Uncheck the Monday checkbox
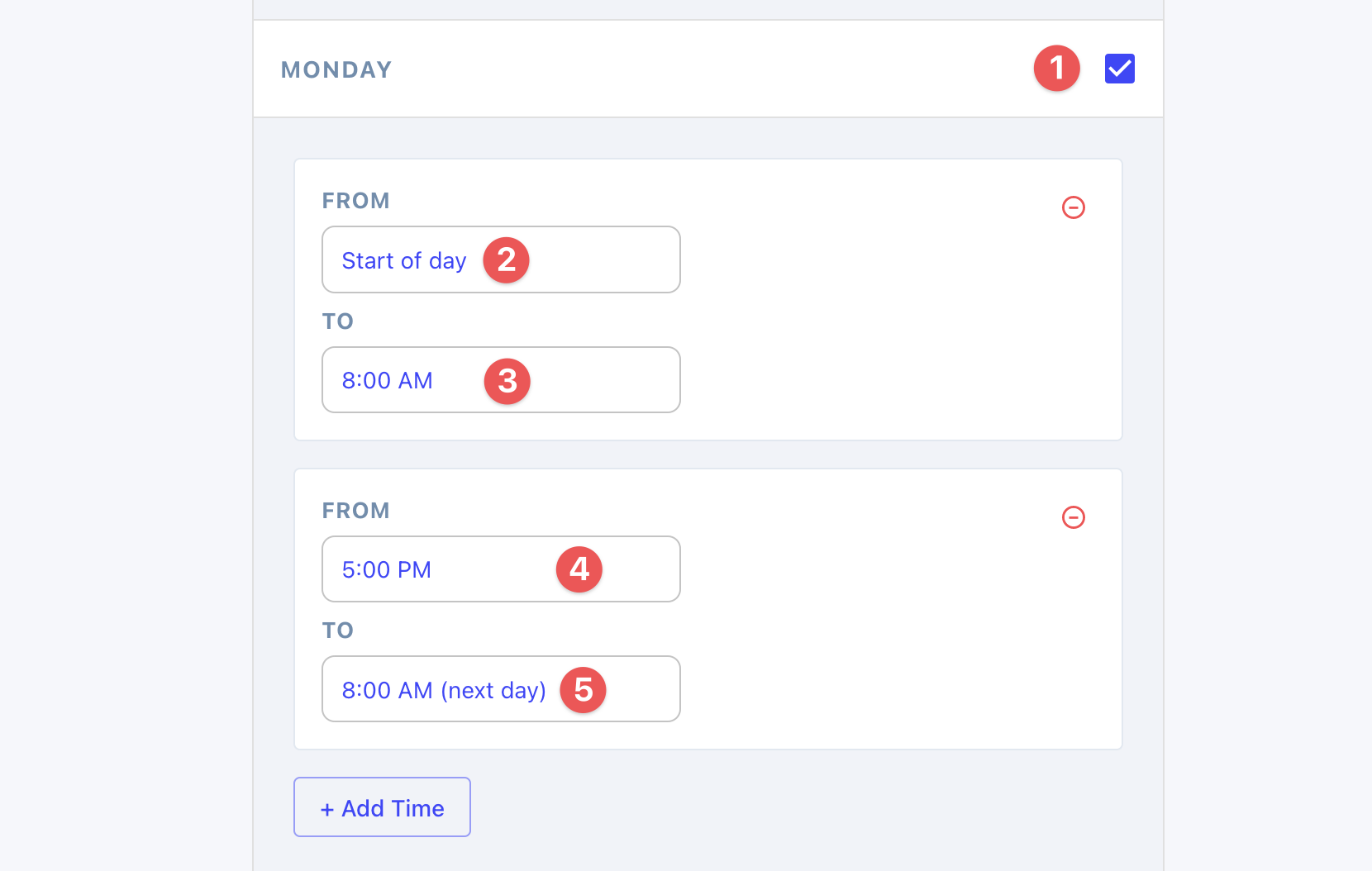The height and width of the screenshot is (871, 1372). tap(1119, 69)
